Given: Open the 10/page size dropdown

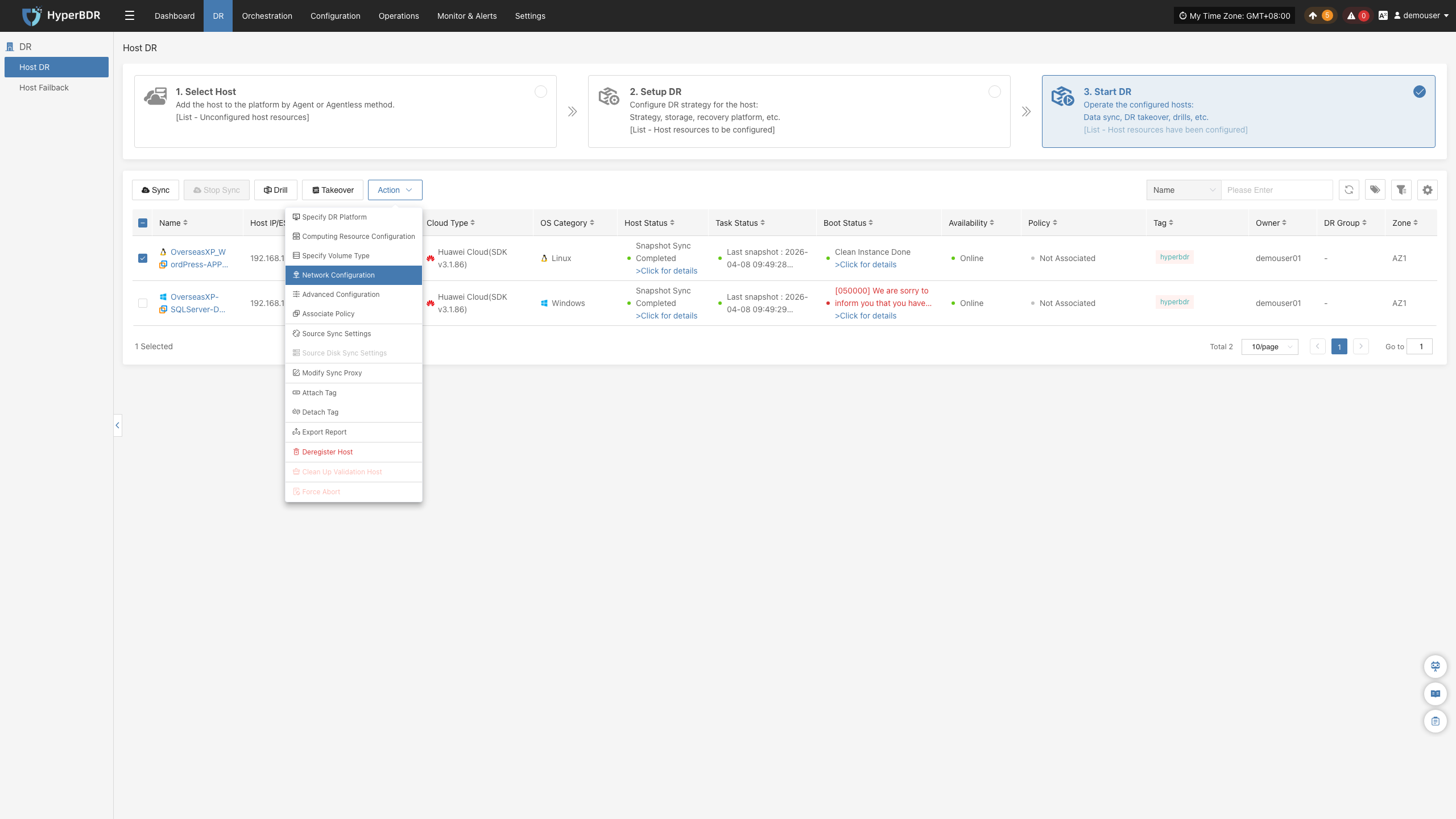Looking at the screenshot, I should click(1270, 346).
